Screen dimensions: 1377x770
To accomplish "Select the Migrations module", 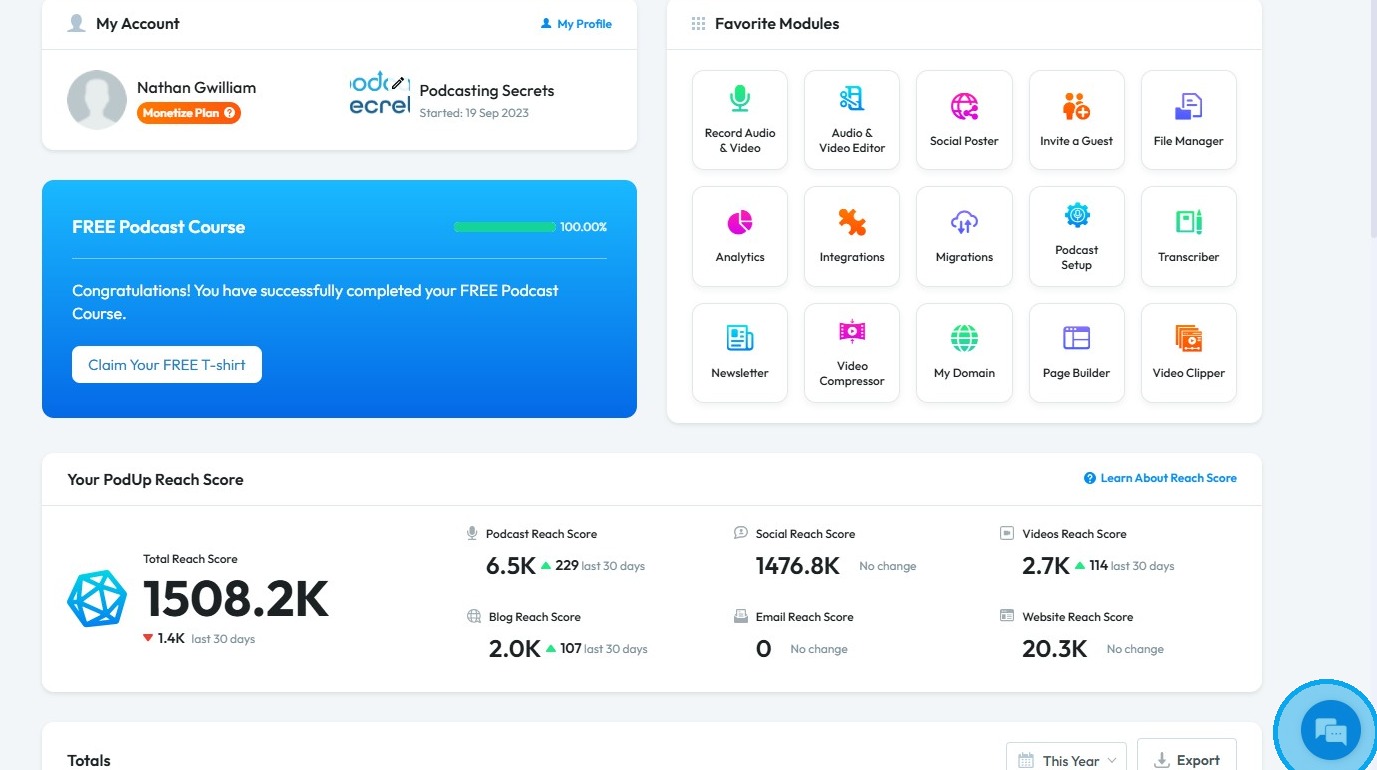I will point(964,236).
